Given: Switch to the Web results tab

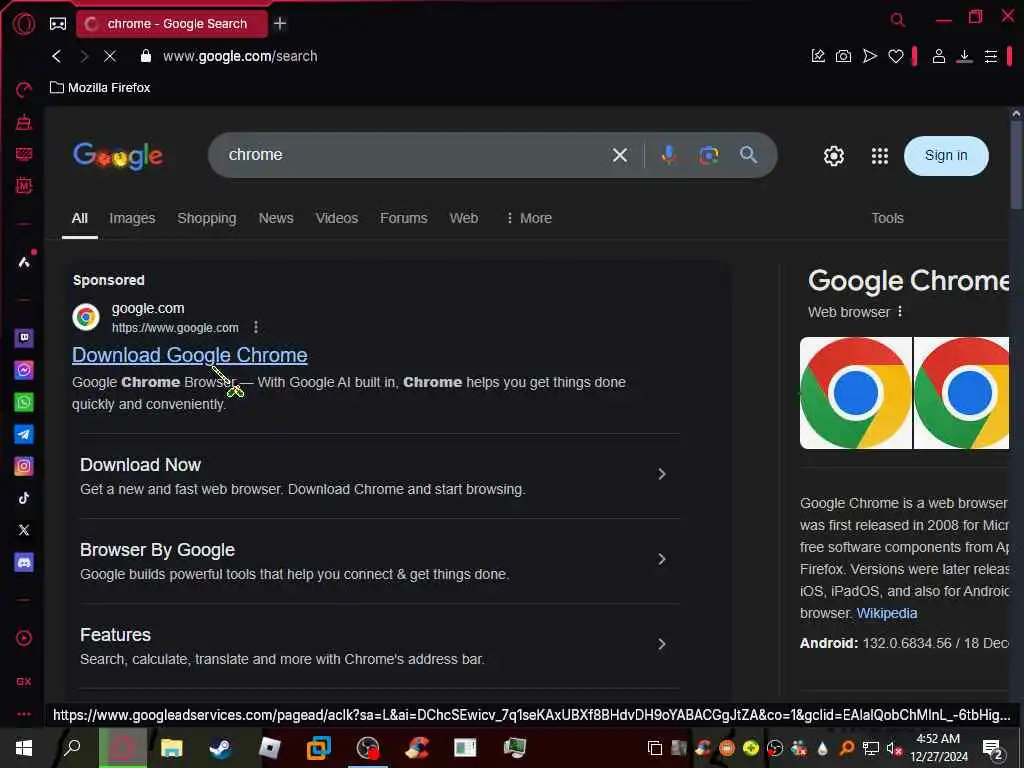Looking at the screenshot, I should pyautogui.click(x=464, y=218).
